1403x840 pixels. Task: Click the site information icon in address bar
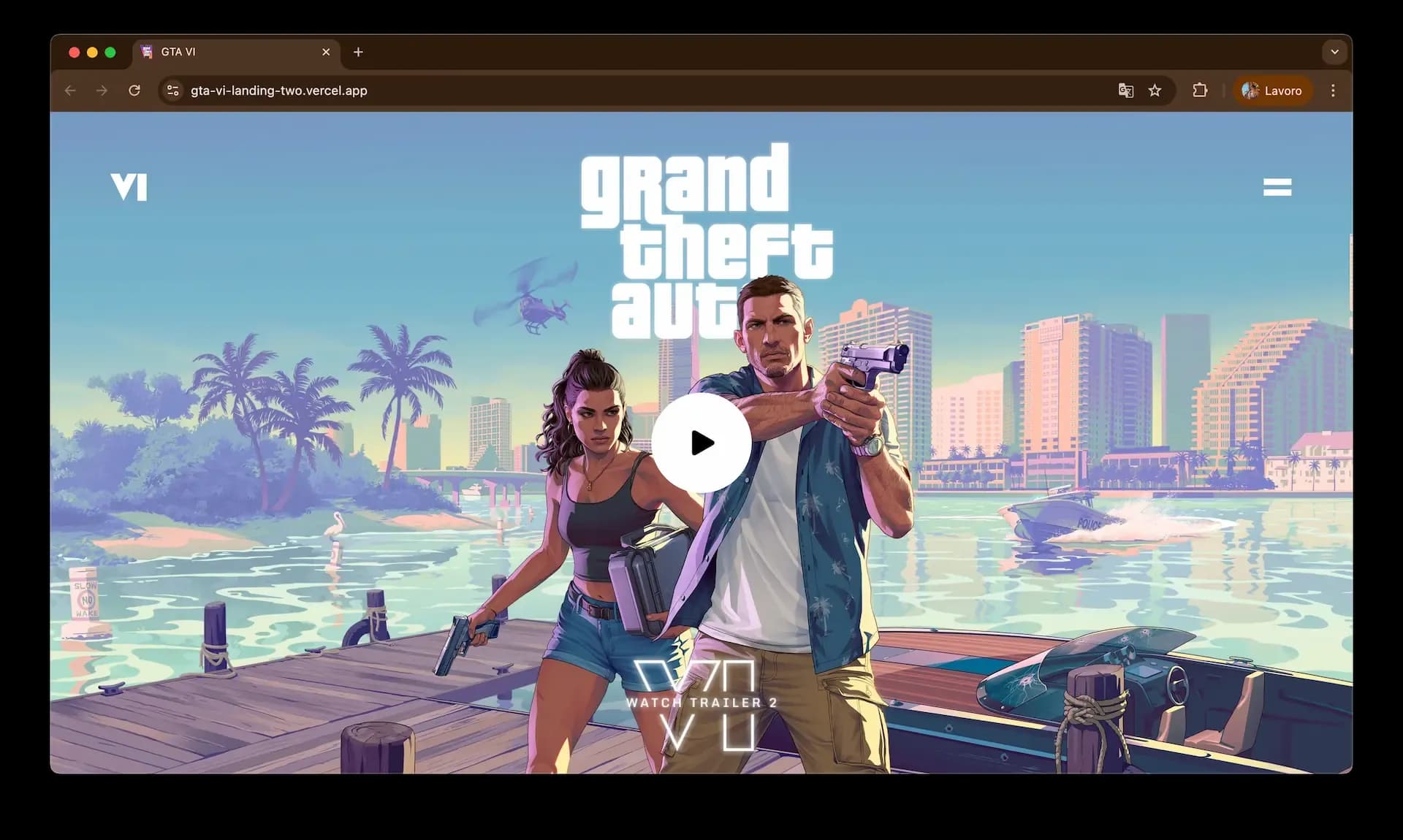[172, 91]
